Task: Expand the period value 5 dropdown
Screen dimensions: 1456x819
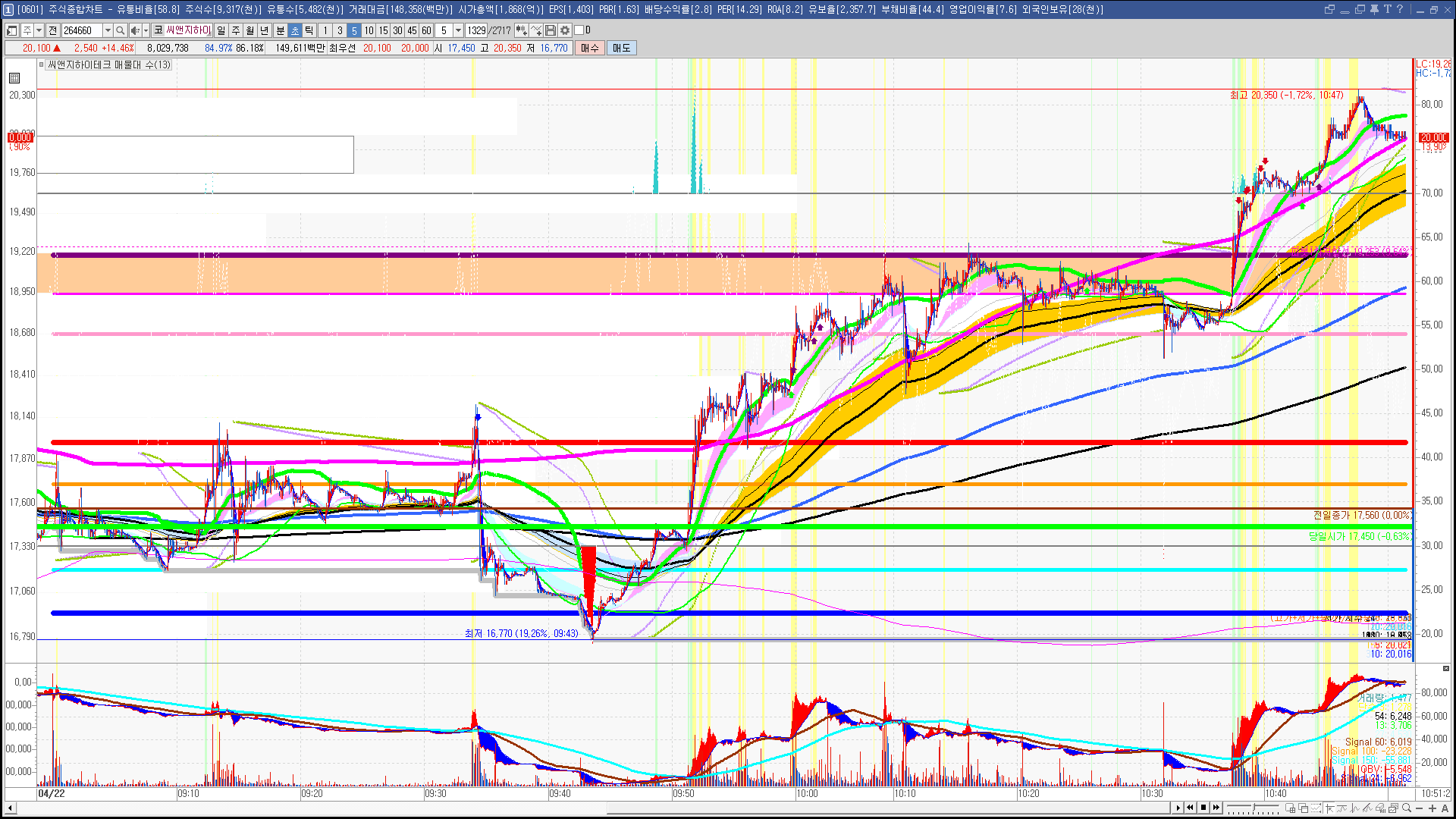Action: [458, 30]
